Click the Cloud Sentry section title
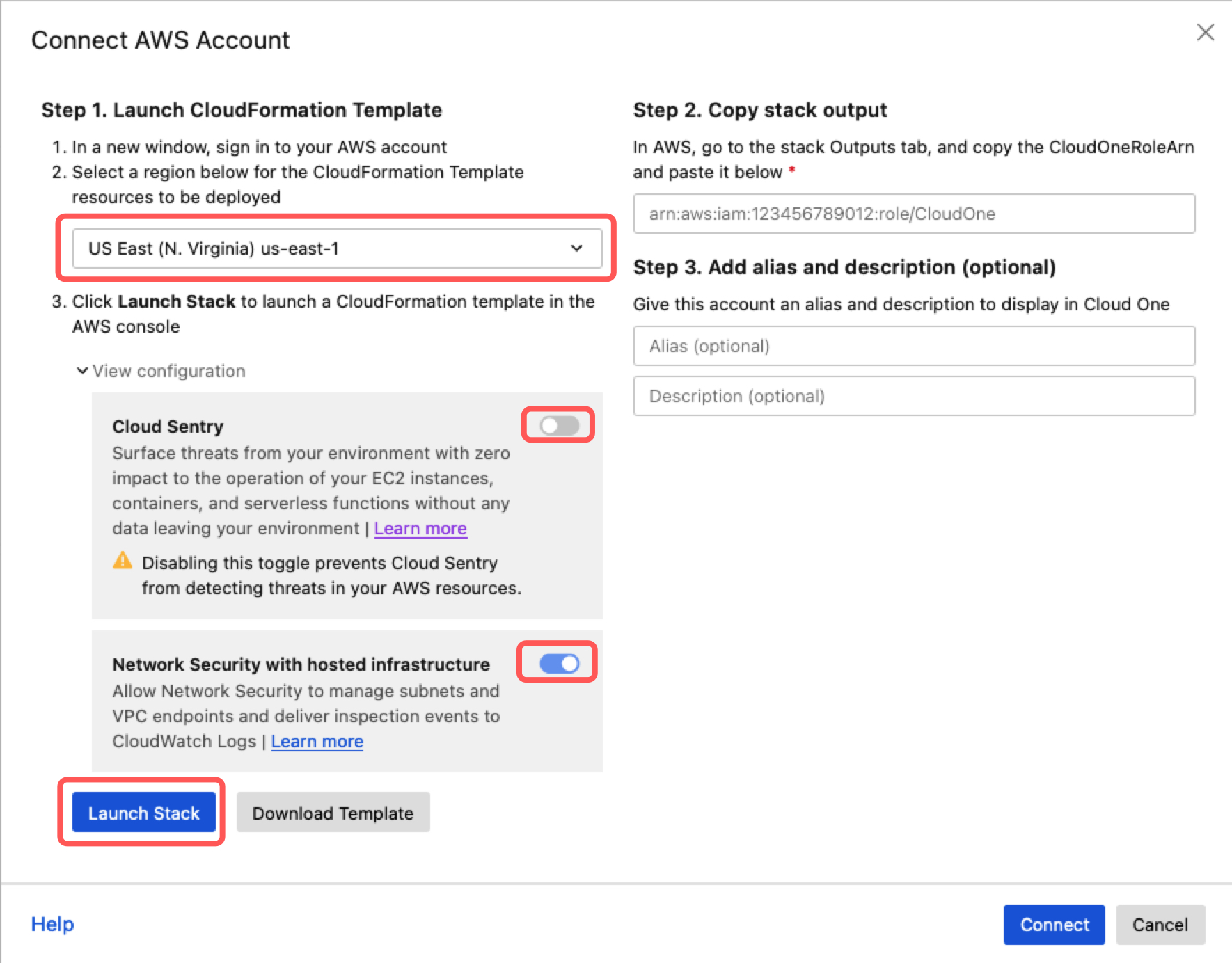The image size is (1232, 963). 168,427
